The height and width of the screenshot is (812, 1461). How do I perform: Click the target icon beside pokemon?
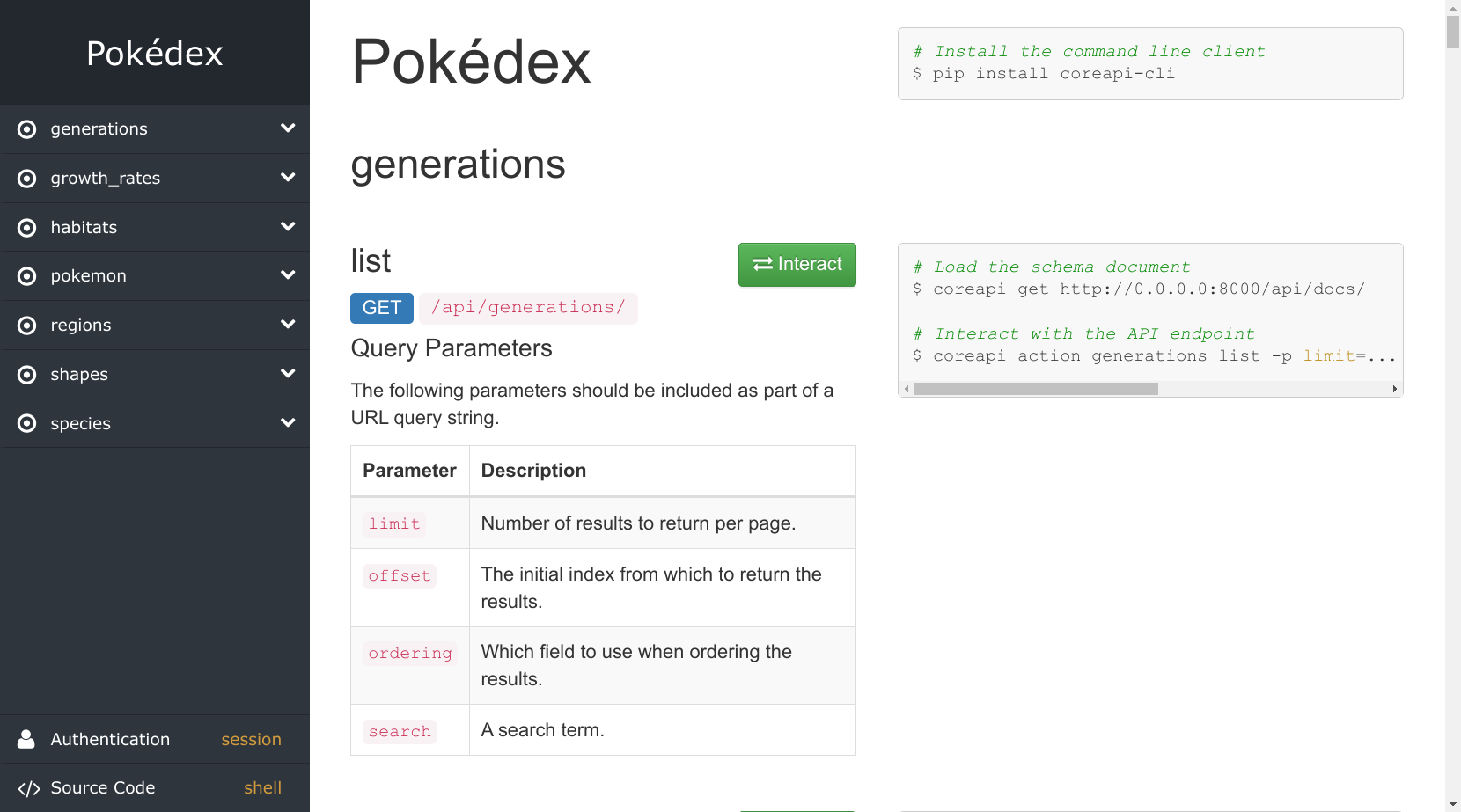pyautogui.click(x=26, y=275)
